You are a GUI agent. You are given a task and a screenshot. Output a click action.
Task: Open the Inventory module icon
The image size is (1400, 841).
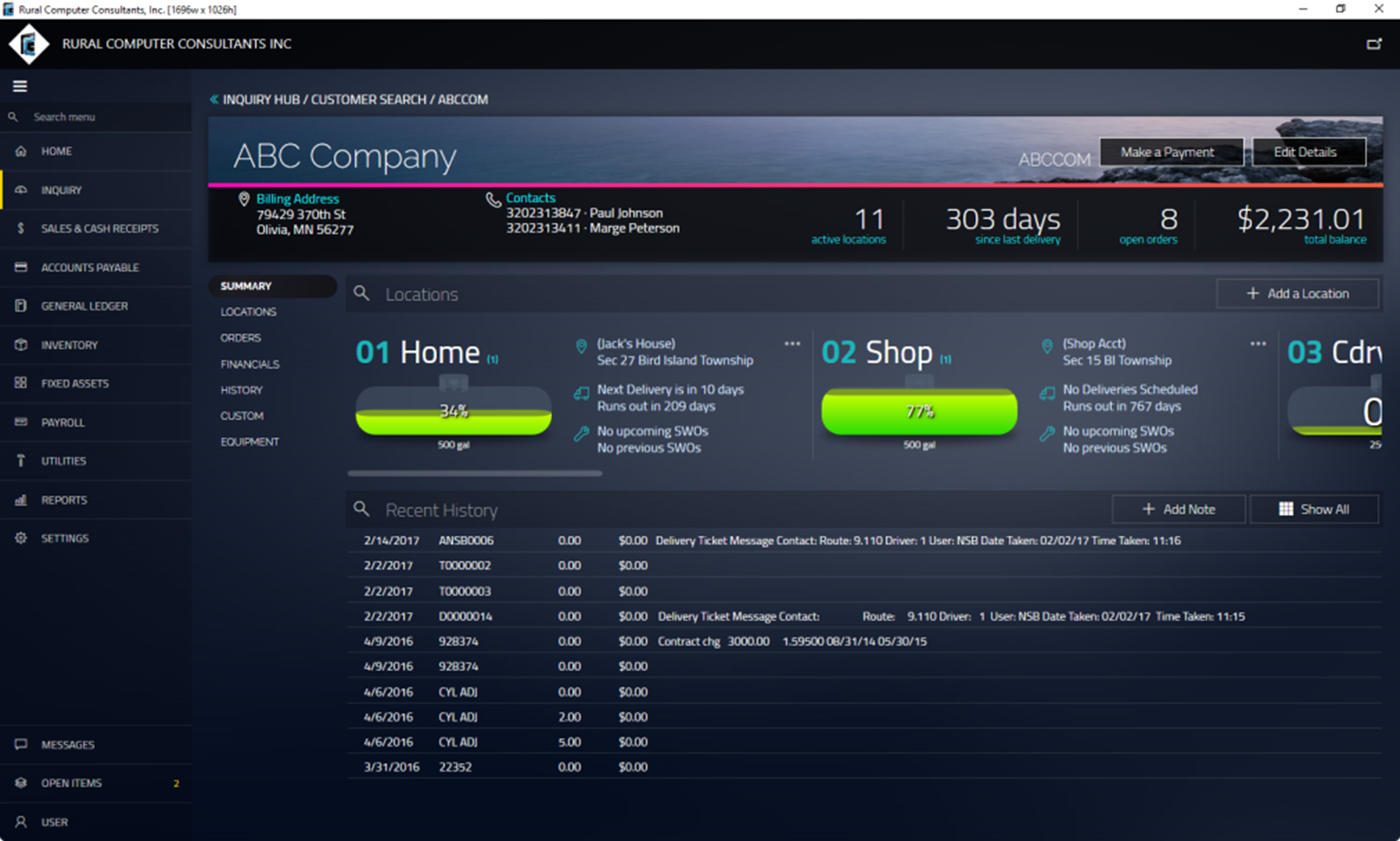(x=21, y=345)
